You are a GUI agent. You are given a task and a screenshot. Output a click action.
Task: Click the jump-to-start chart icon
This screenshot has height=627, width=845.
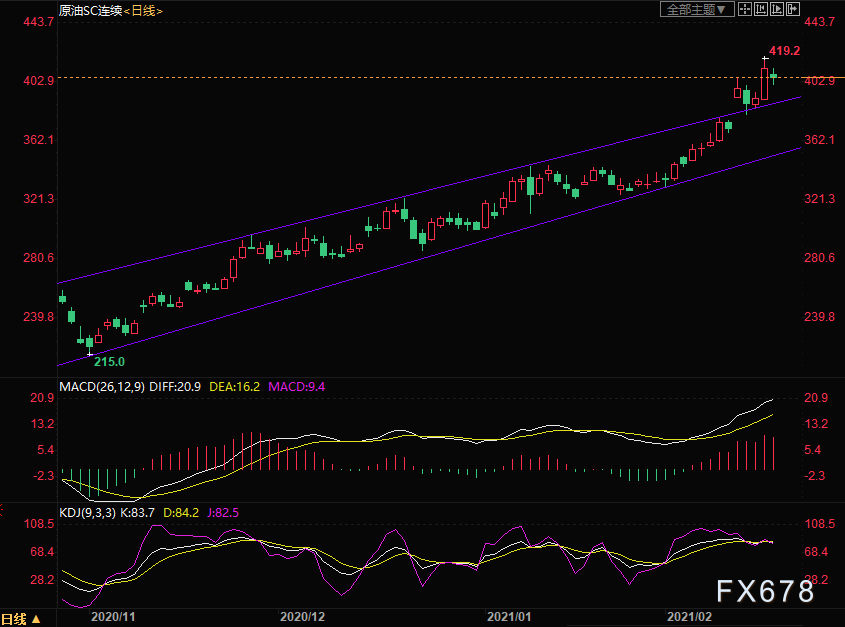762,9
